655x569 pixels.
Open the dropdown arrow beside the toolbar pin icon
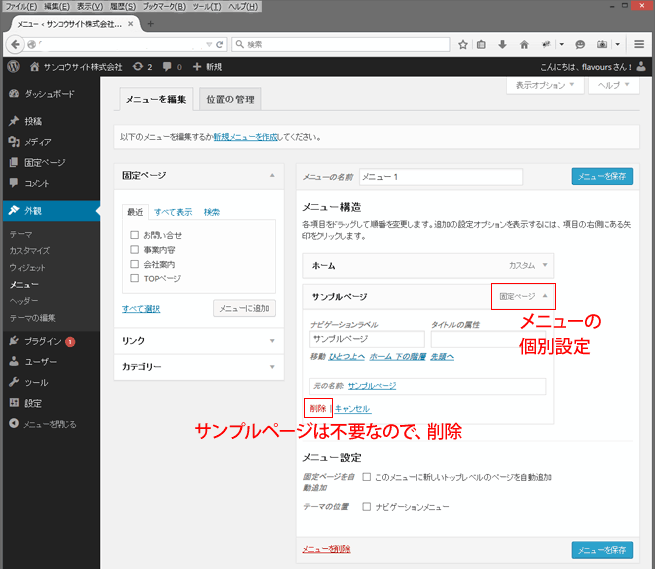[x=561, y=44]
